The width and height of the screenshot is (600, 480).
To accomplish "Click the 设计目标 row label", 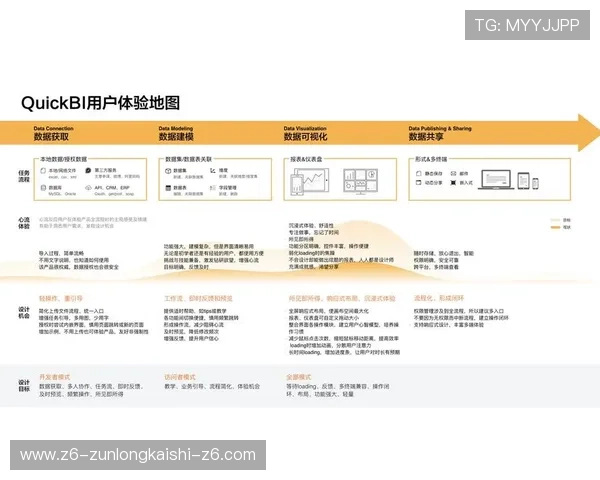I will coord(24,385).
